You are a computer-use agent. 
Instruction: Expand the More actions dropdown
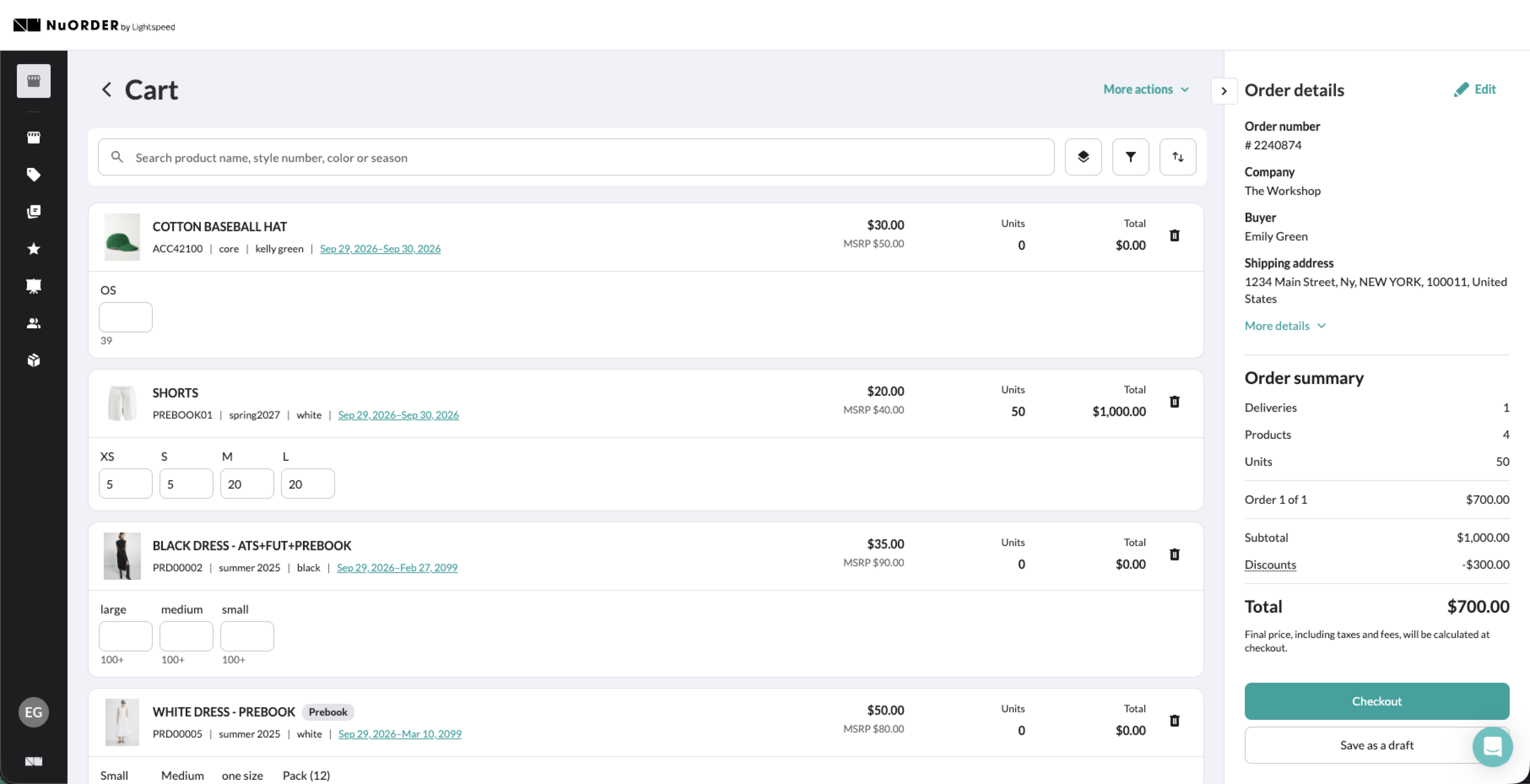1146,89
